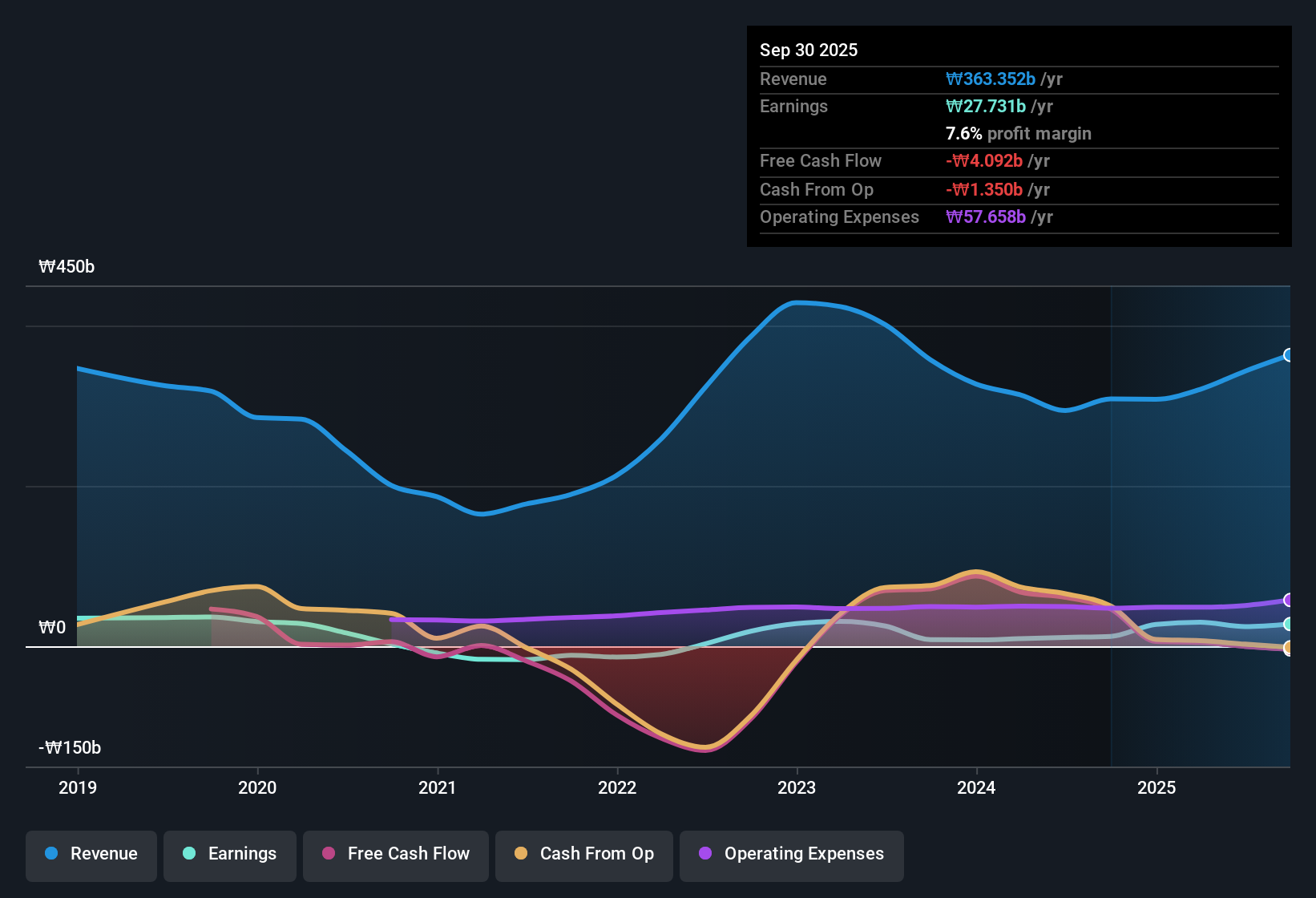Viewport: 1316px width, 898px height.
Task: Expand the Free Cash Flow legend entry
Action: click(x=395, y=854)
